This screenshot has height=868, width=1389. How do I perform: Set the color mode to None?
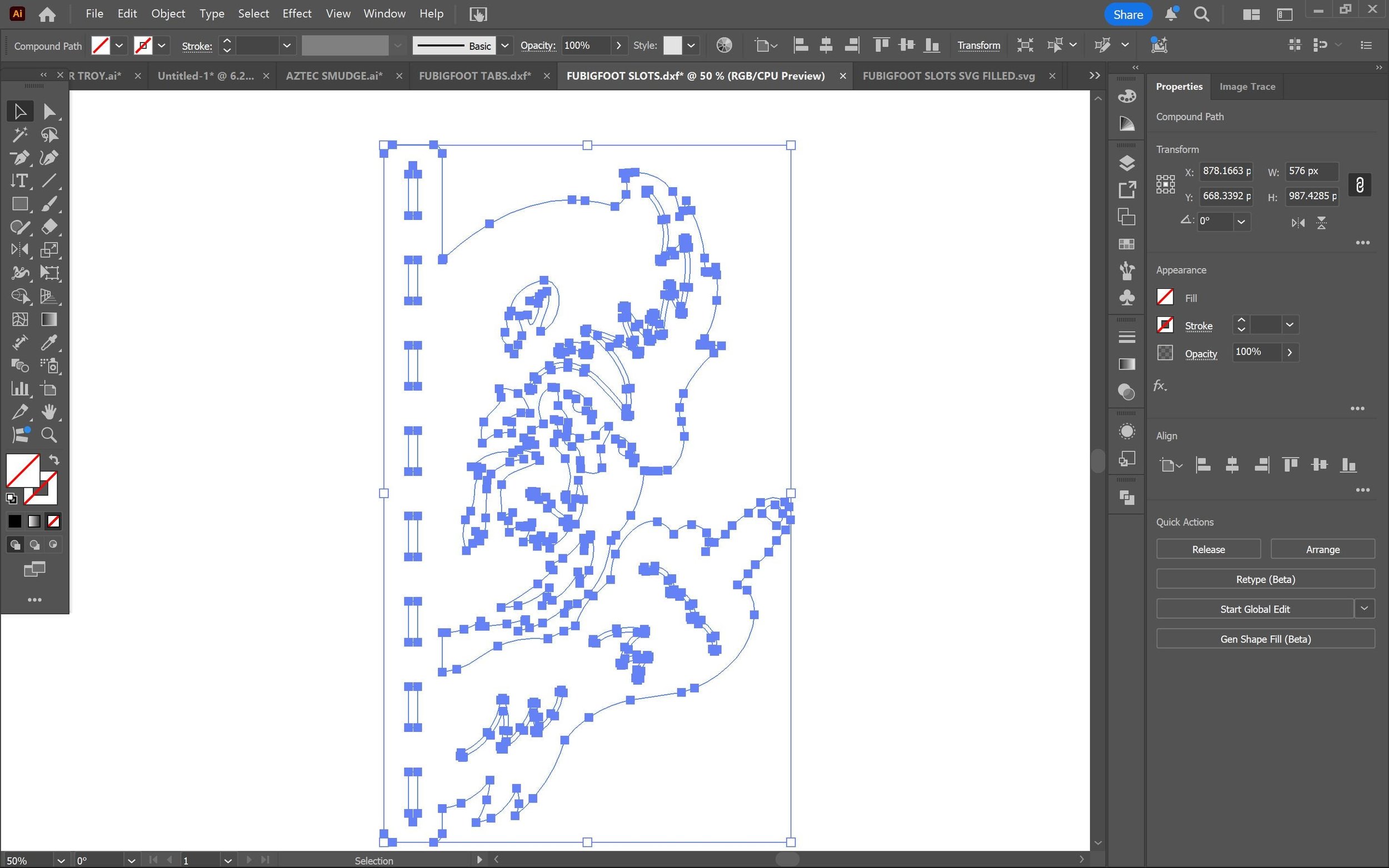53,521
